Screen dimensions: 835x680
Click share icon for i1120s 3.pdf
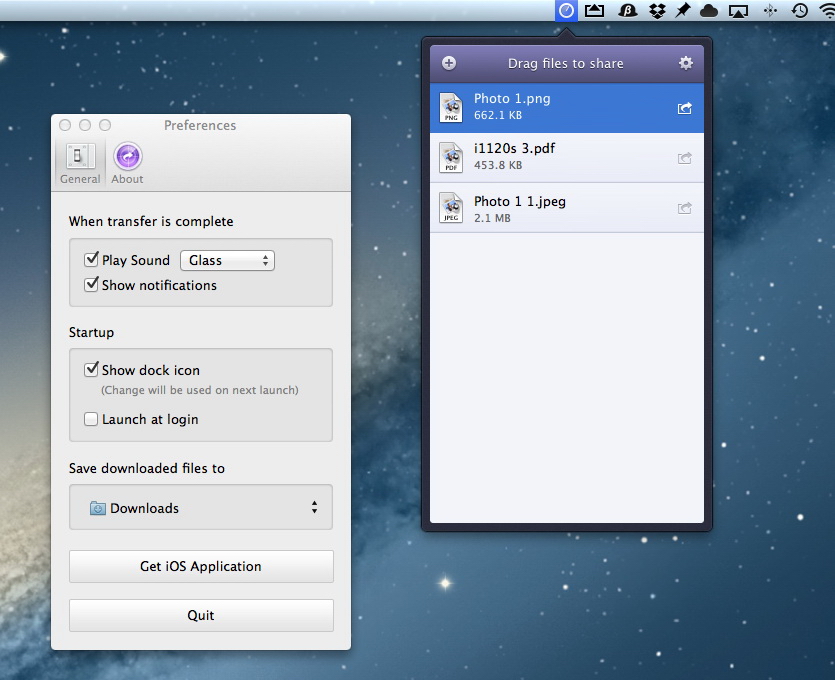684,158
